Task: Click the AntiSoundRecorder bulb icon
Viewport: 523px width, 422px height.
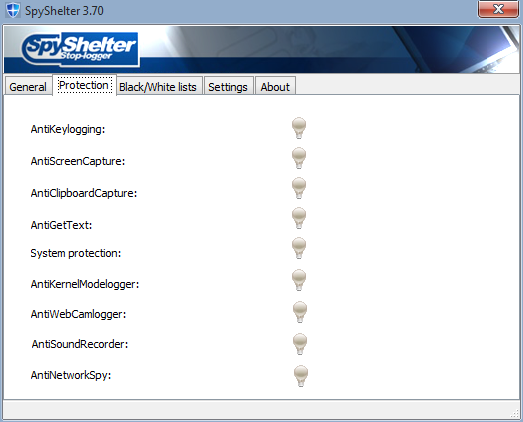Action: click(x=300, y=344)
